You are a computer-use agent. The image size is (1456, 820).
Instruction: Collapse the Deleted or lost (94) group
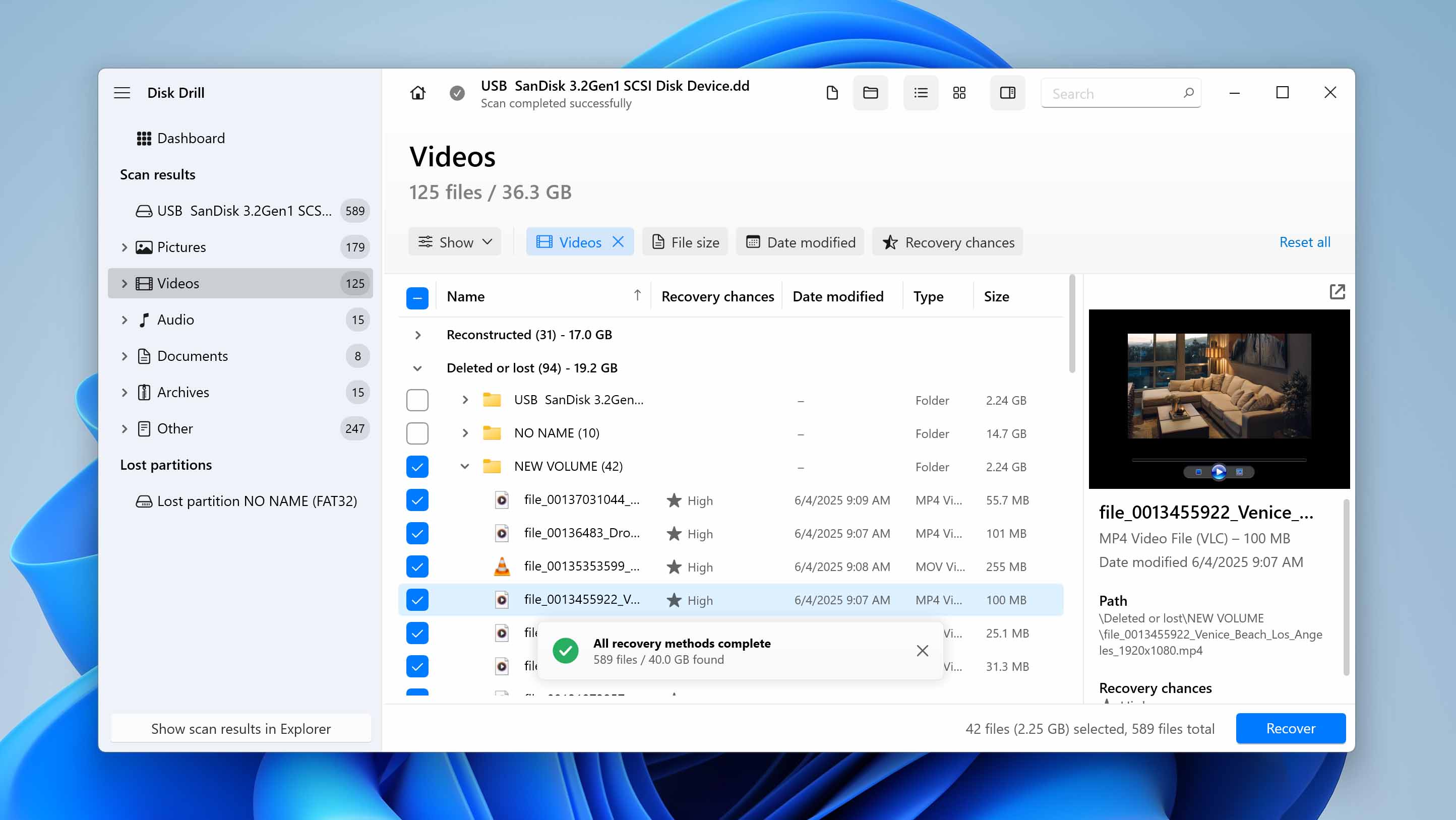(418, 368)
